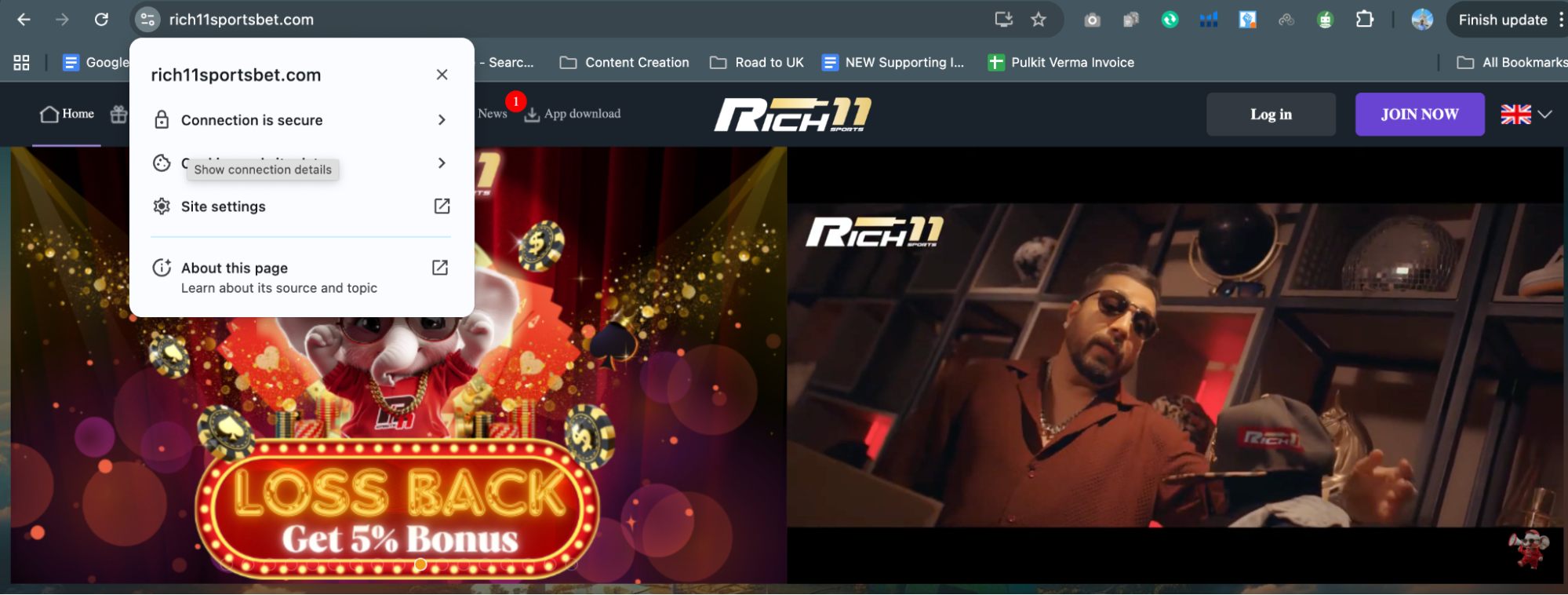Open NEW Supporting bookmark document
This screenshot has height=595, width=1568.
(x=893, y=62)
